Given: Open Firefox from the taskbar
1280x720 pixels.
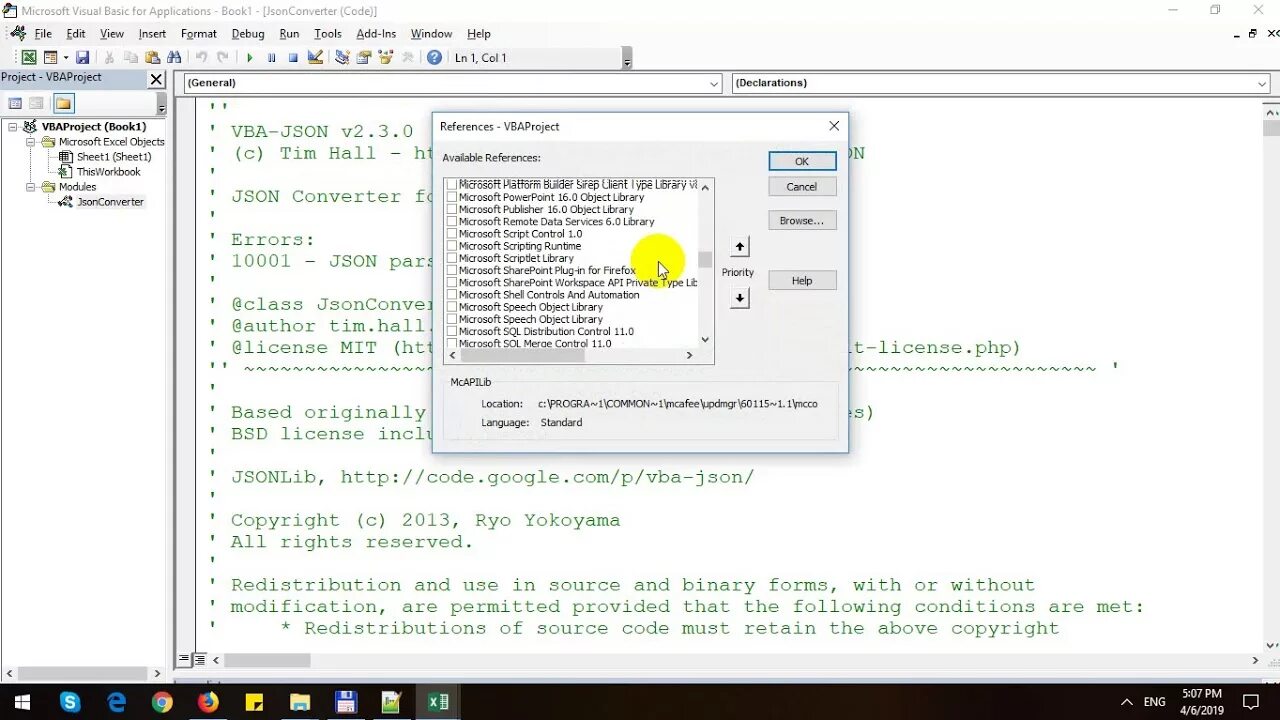Looking at the screenshot, I should pos(208,702).
